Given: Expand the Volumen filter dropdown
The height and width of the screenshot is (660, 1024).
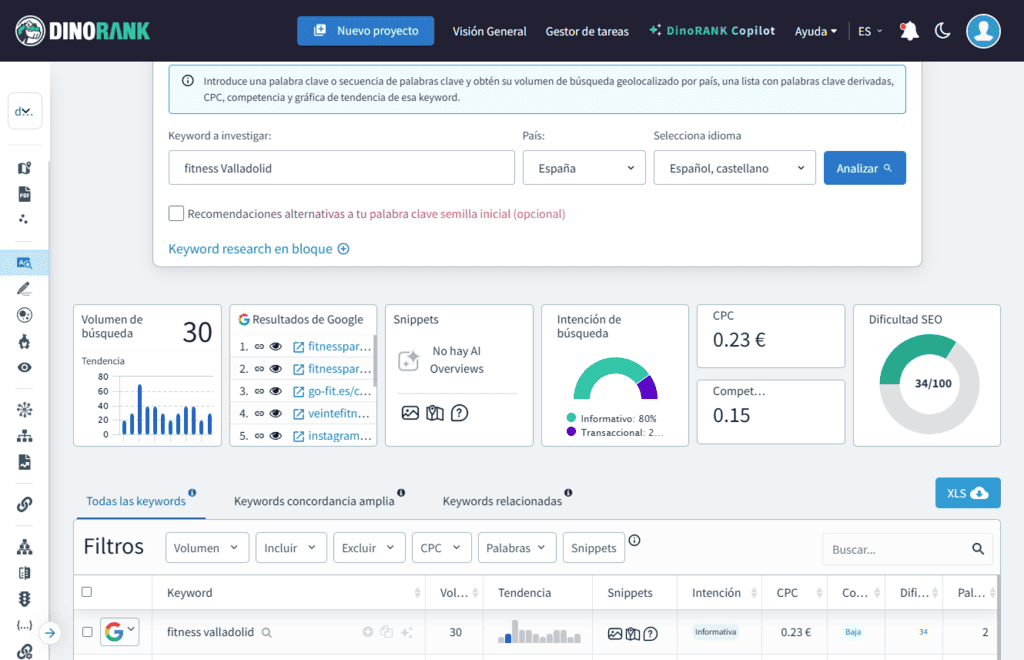Looking at the screenshot, I should coord(207,547).
